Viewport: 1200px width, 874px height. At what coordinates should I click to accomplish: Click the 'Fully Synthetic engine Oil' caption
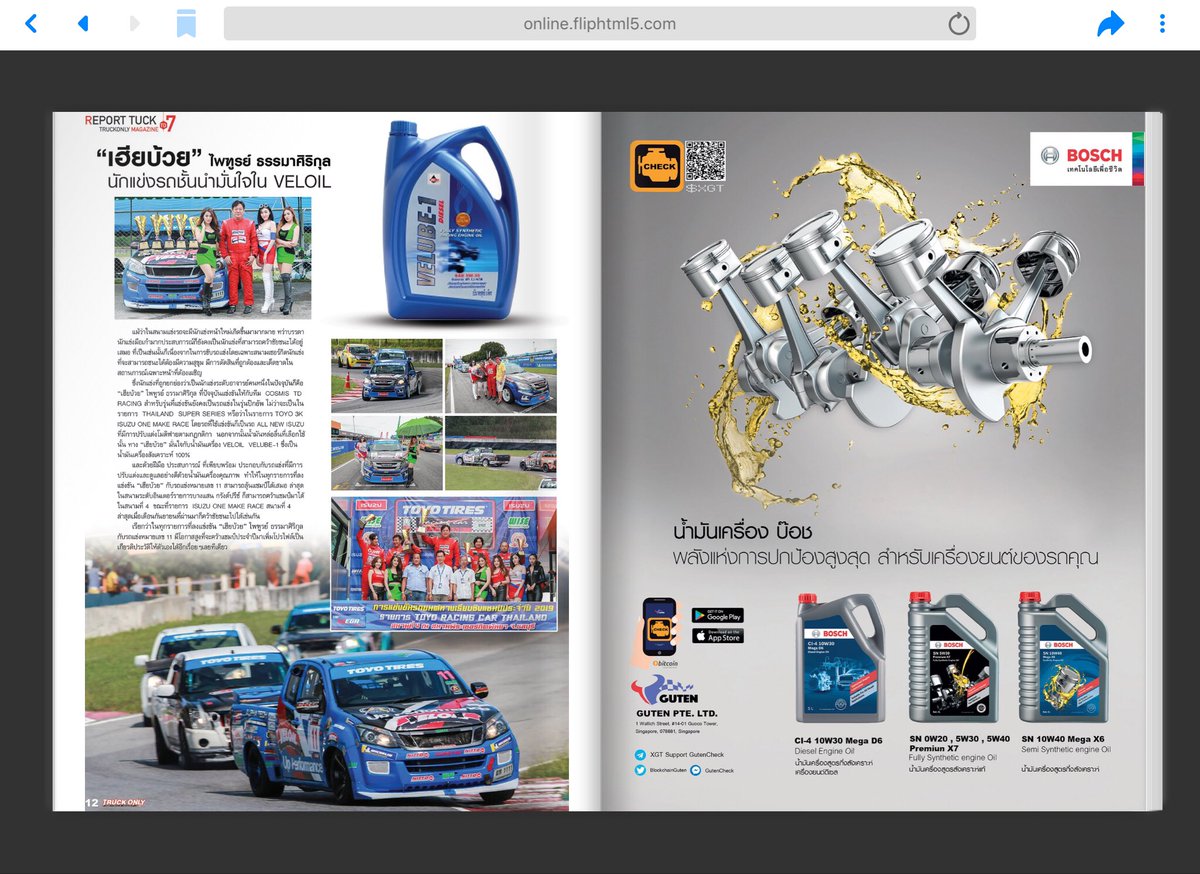[x=952, y=759]
